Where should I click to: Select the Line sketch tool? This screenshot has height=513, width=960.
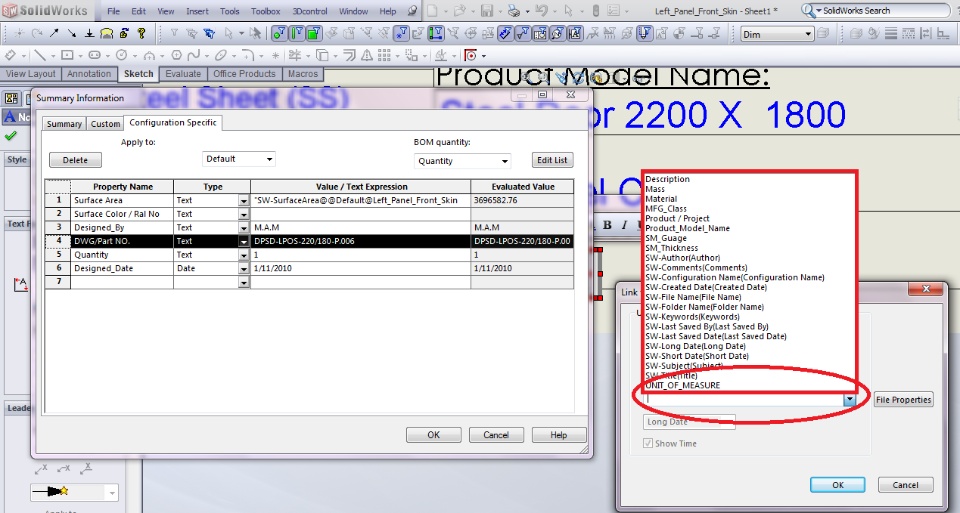tap(40, 55)
